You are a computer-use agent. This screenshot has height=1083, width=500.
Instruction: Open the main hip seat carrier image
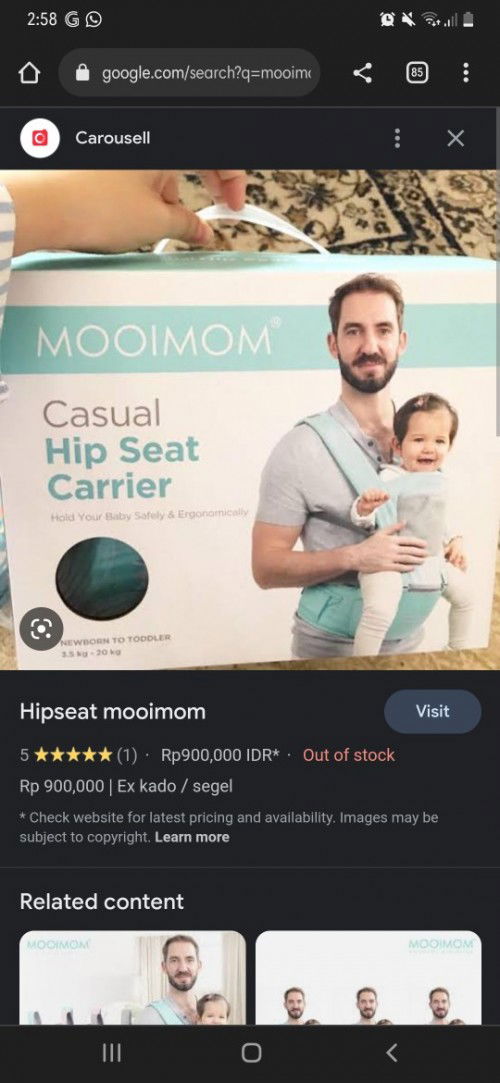250,420
